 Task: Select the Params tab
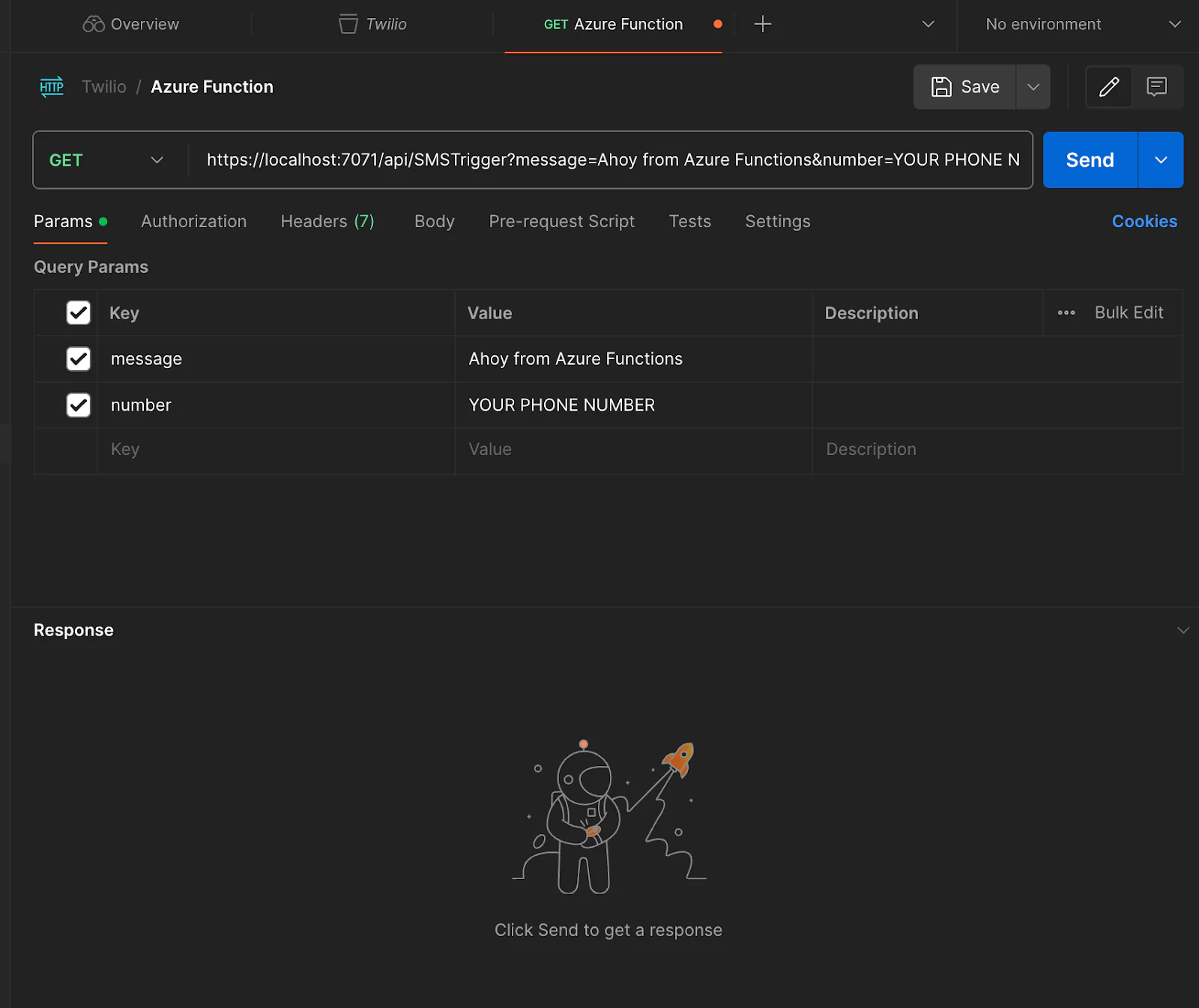[x=70, y=222]
